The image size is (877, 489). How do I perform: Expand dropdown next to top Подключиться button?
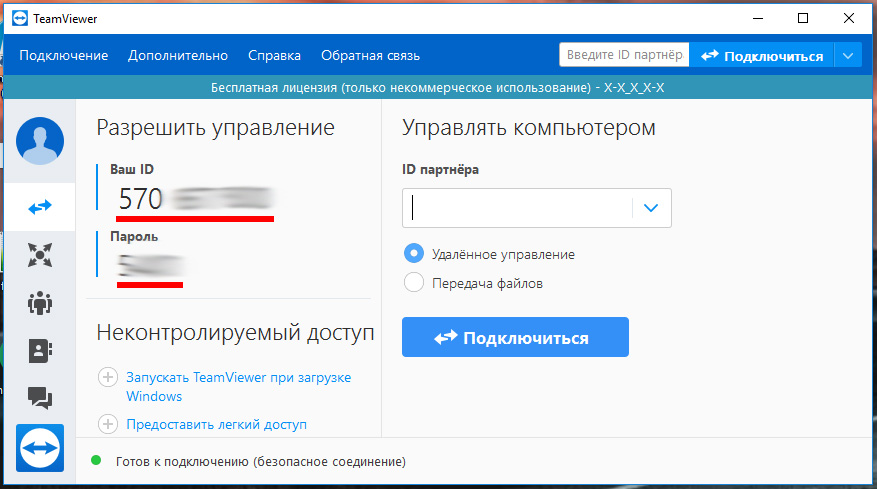(x=848, y=55)
